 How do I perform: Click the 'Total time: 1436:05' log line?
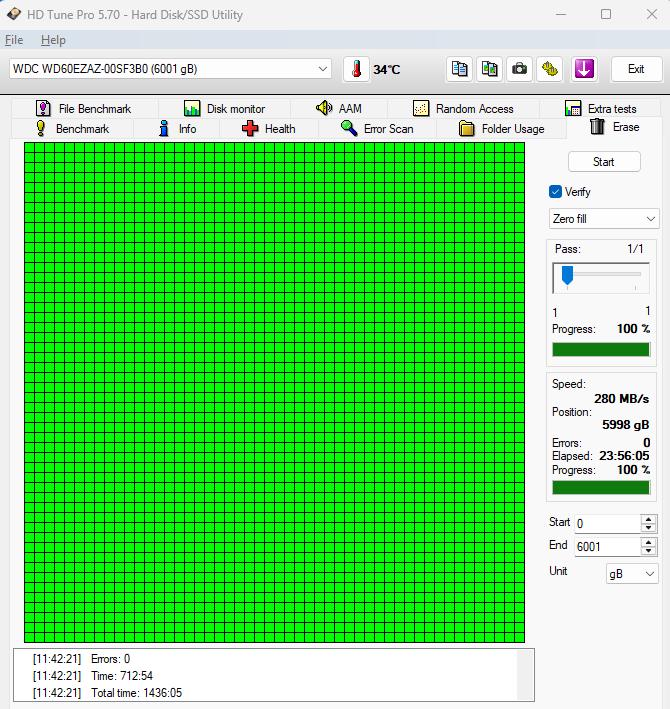coord(137,693)
